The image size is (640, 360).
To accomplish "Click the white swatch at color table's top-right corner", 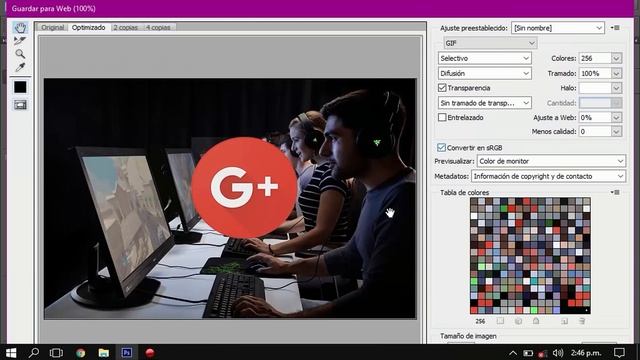I will pos(587,209).
